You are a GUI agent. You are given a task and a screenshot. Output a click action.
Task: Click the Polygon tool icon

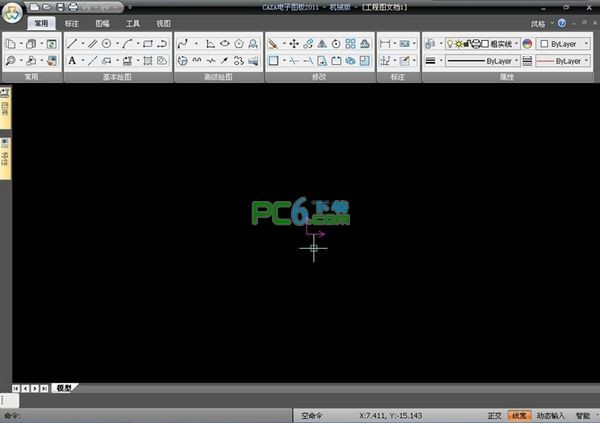[239, 44]
